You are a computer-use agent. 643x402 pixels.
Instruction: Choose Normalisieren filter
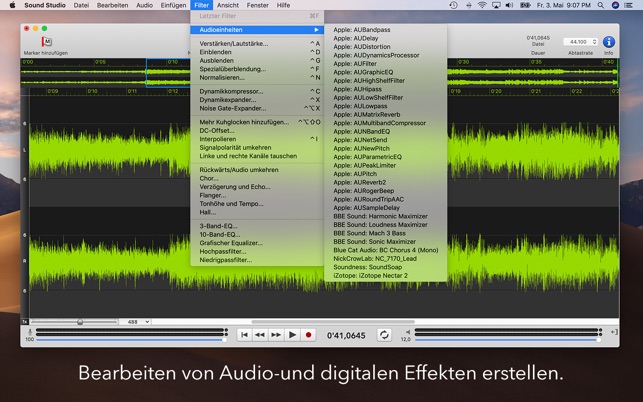tap(257, 78)
